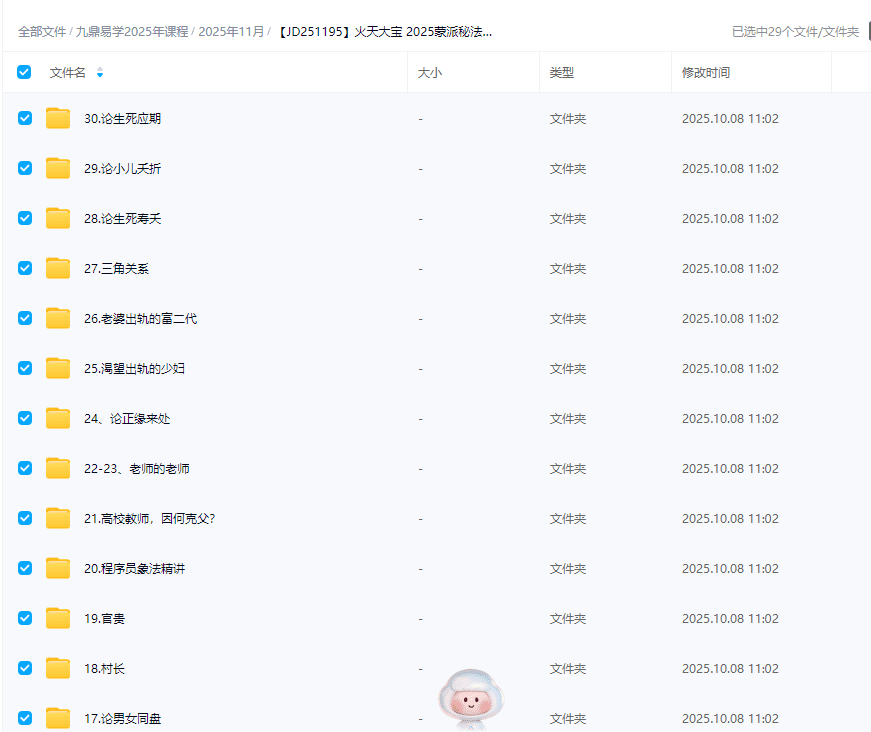Click the folder icon for 27.三角关系
The image size is (871, 732).
click(x=58, y=268)
